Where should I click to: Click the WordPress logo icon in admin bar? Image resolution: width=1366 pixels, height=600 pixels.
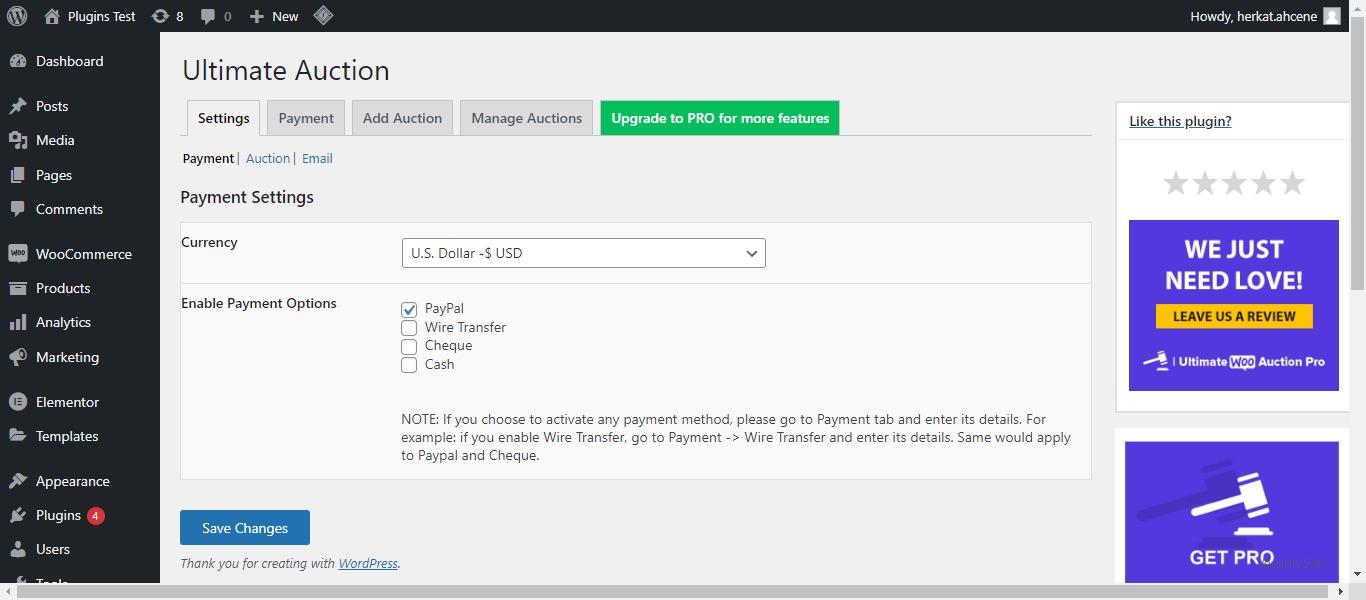(17, 16)
